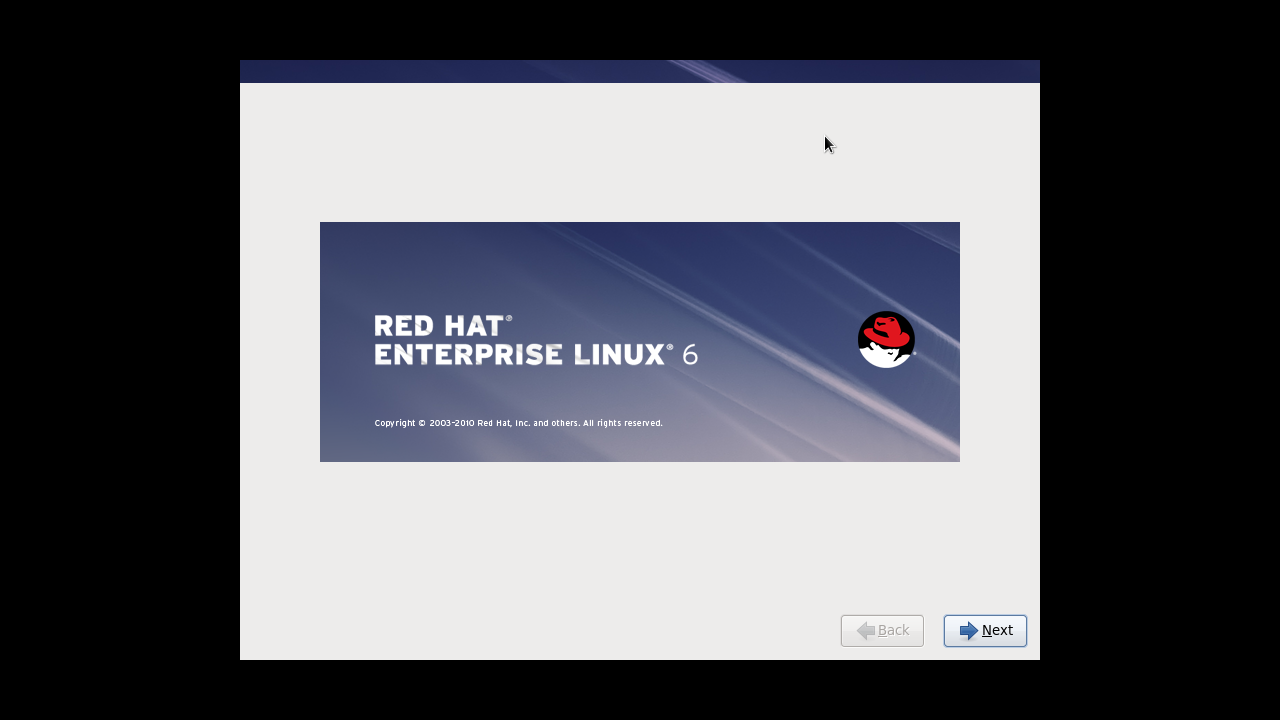Click the greyed-out Back button
The image size is (1280, 720).
882,631
